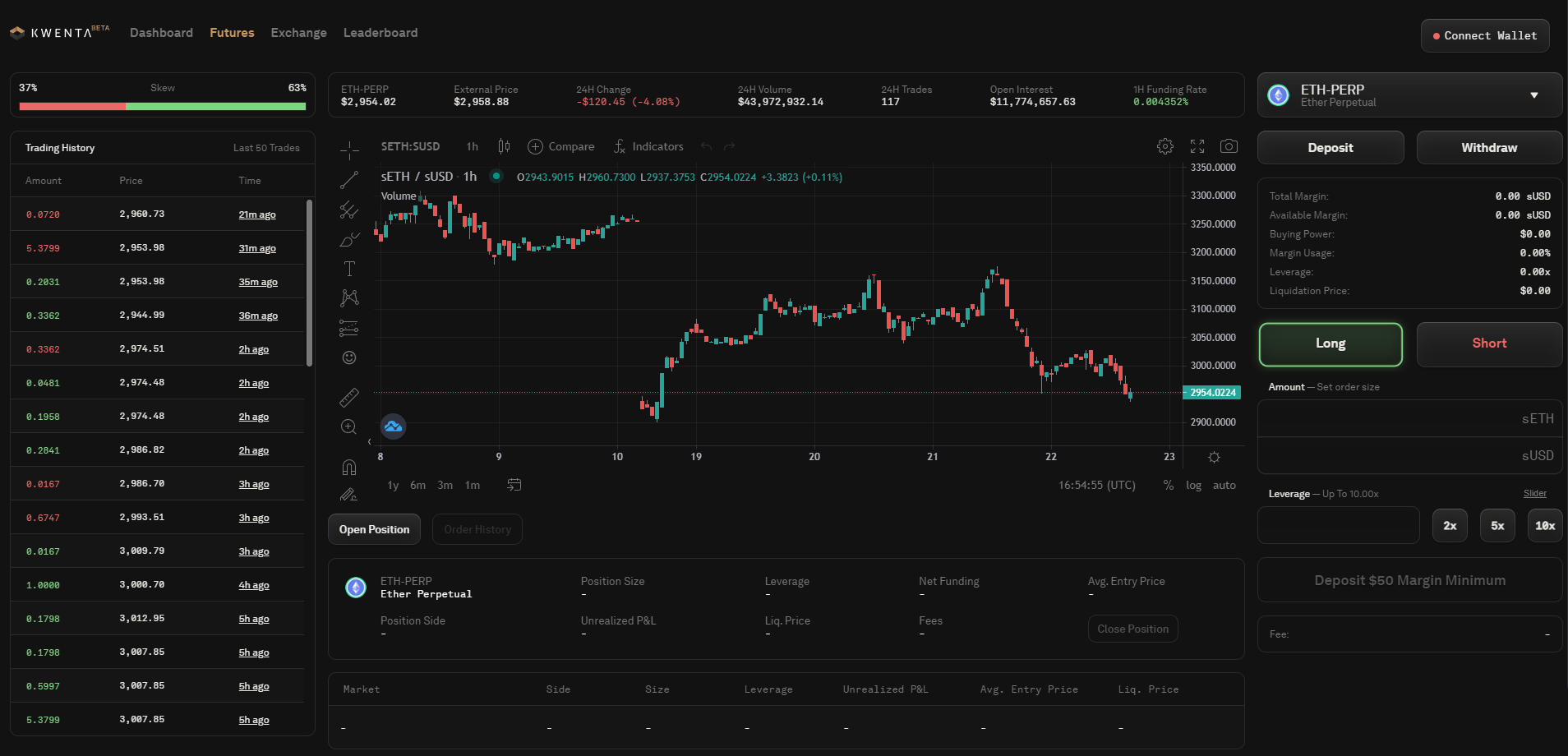Click the Skew long/short ratio bar
Viewport: 1568px width, 756px height.
pyautogui.click(x=163, y=106)
